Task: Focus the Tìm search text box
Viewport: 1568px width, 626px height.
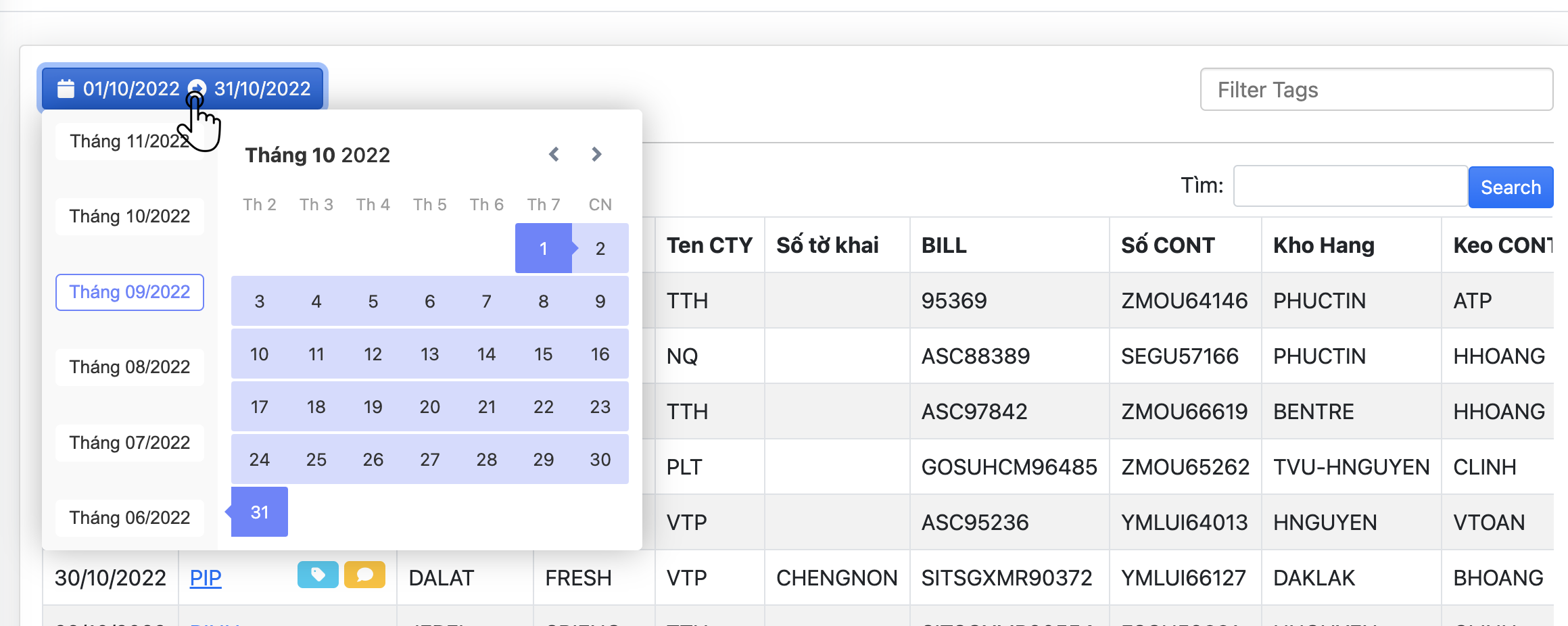Action: (x=1350, y=186)
